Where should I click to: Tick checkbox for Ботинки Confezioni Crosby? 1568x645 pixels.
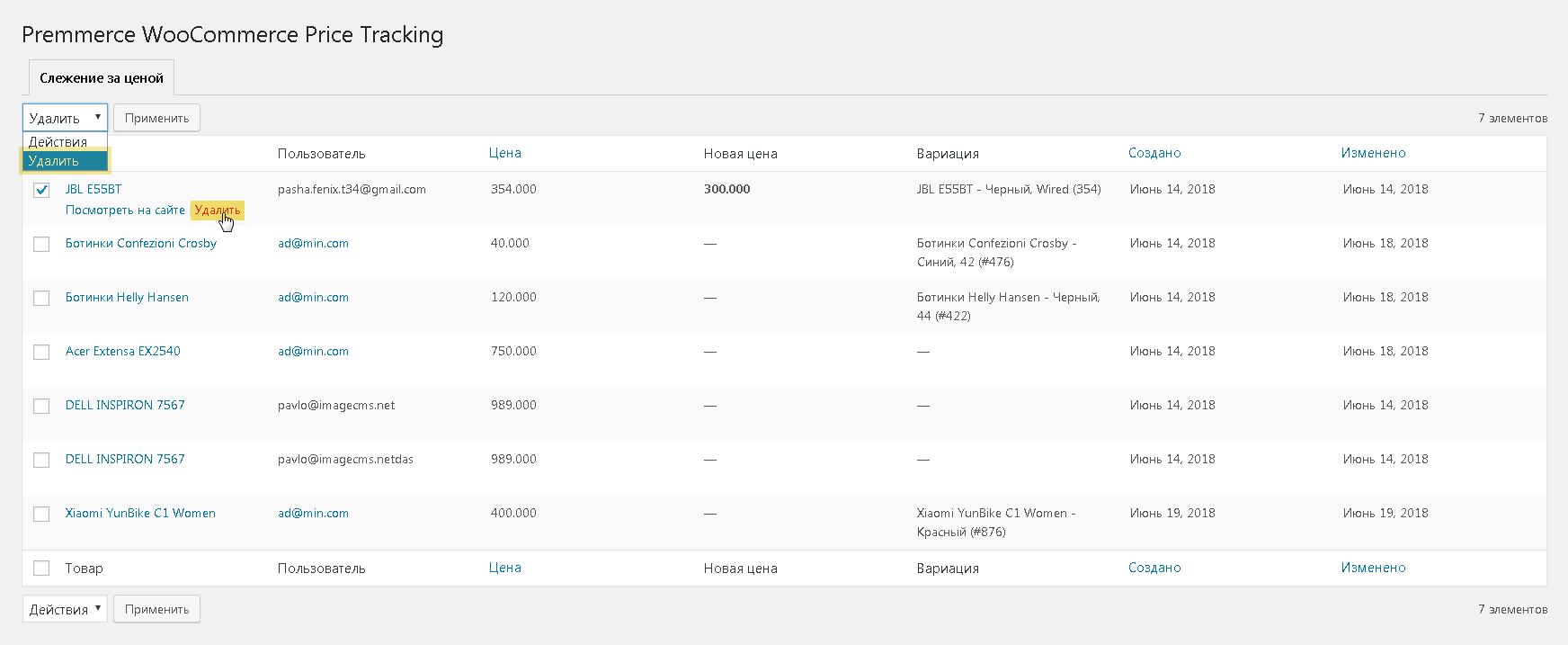[41, 244]
